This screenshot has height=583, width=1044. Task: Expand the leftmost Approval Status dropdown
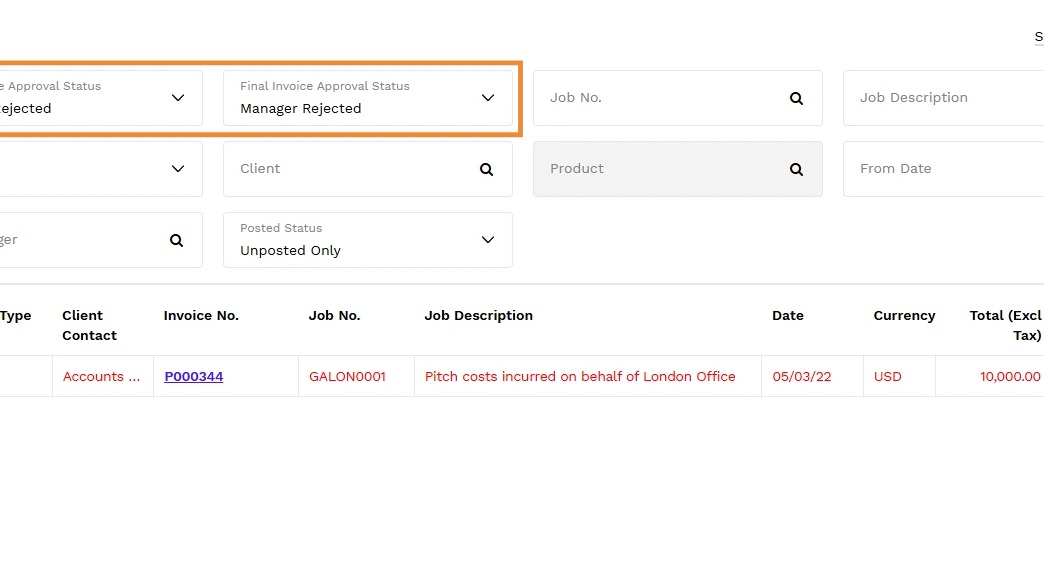[x=177, y=98]
